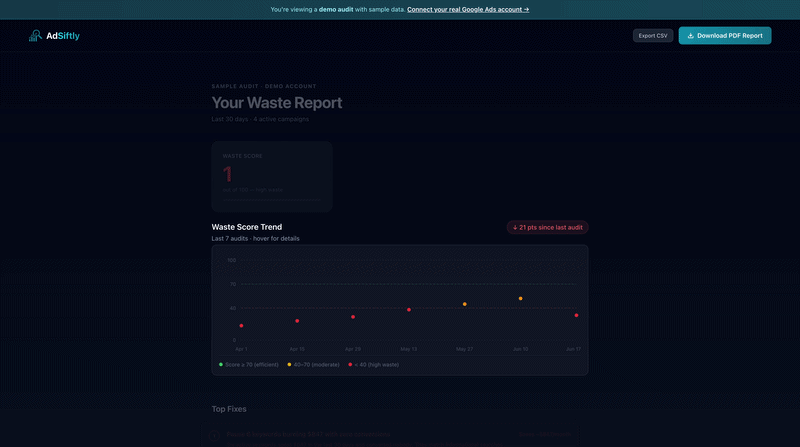The image size is (800, 447).
Task: Click the AdSiftly brand name text
Action: (x=63, y=36)
